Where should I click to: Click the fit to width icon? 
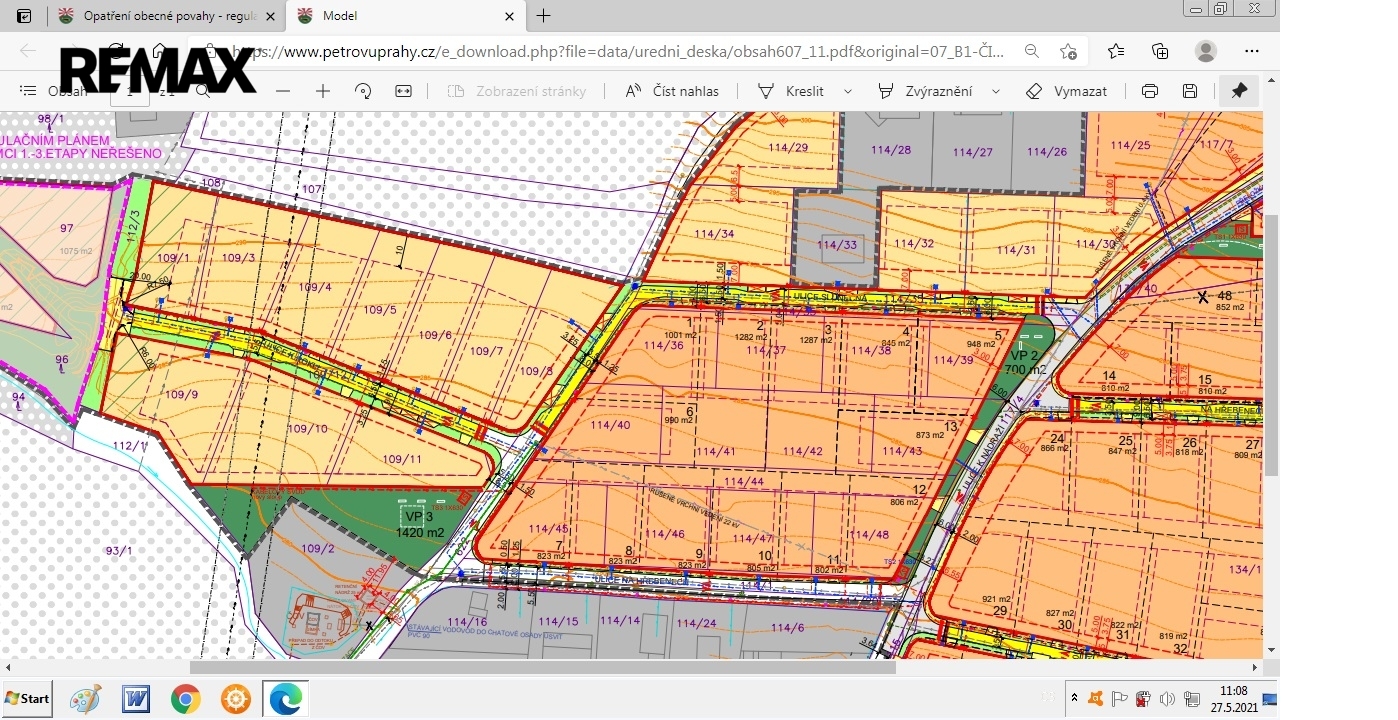coord(403,91)
